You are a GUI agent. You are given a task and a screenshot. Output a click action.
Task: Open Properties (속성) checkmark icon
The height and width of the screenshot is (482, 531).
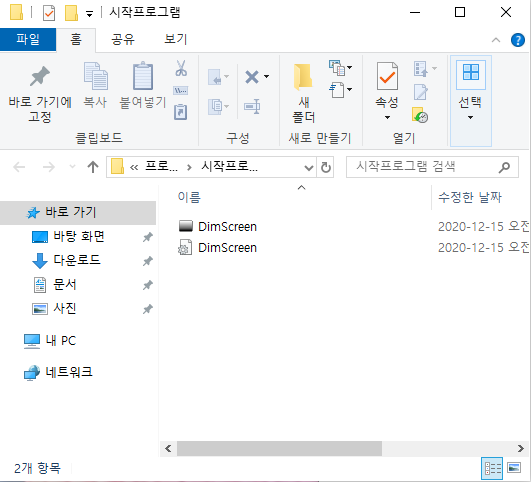pos(387,76)
